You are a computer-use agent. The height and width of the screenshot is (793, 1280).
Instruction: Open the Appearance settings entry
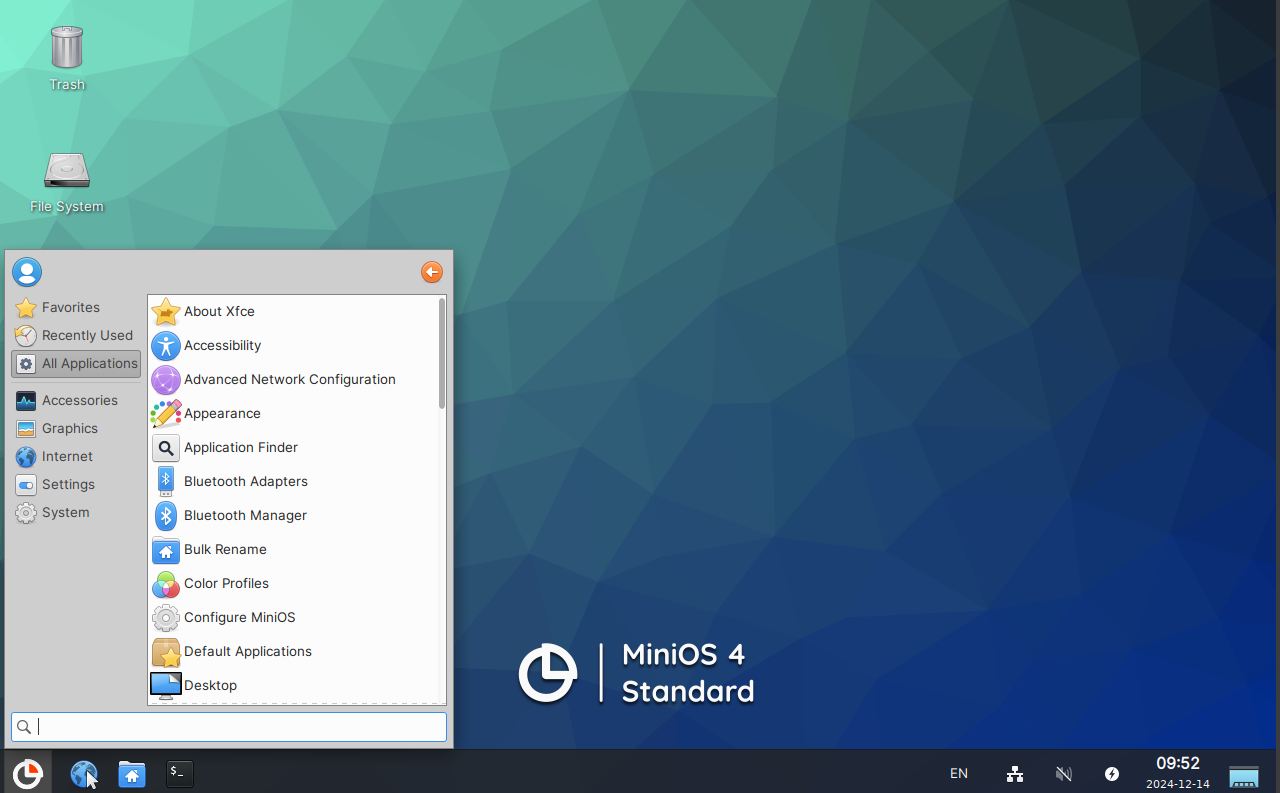[x=293, y=413]
